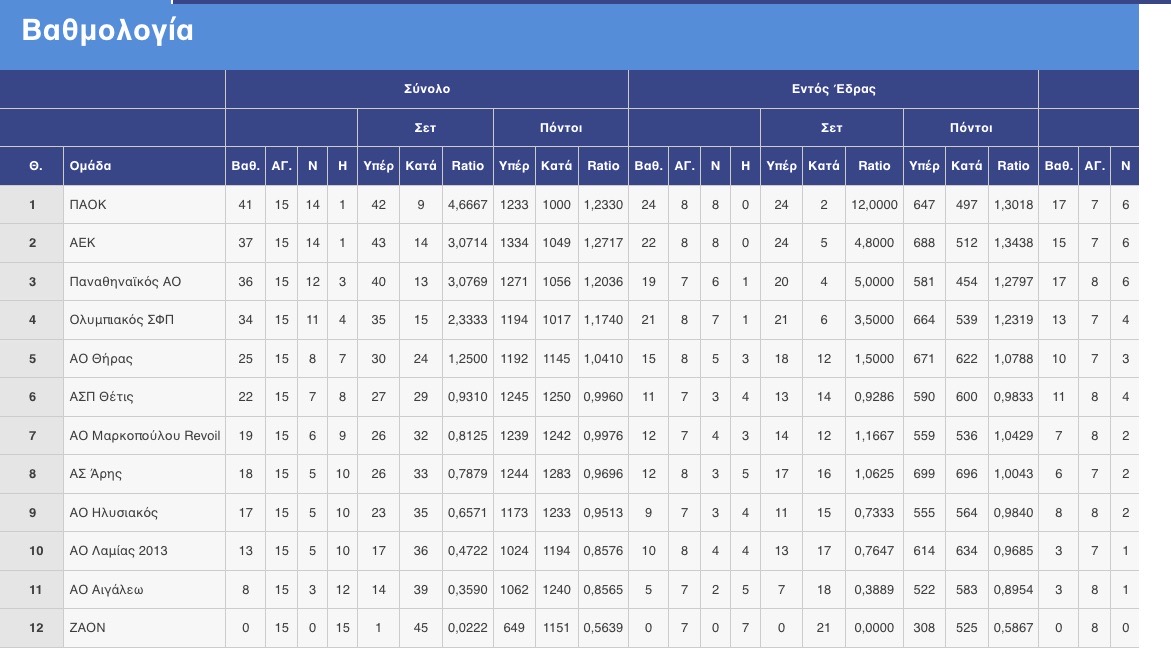Image resolution: width=1171 pixels, height=665 pixels.
Task: Click the Θ. position column header
Action: point(35,166)
